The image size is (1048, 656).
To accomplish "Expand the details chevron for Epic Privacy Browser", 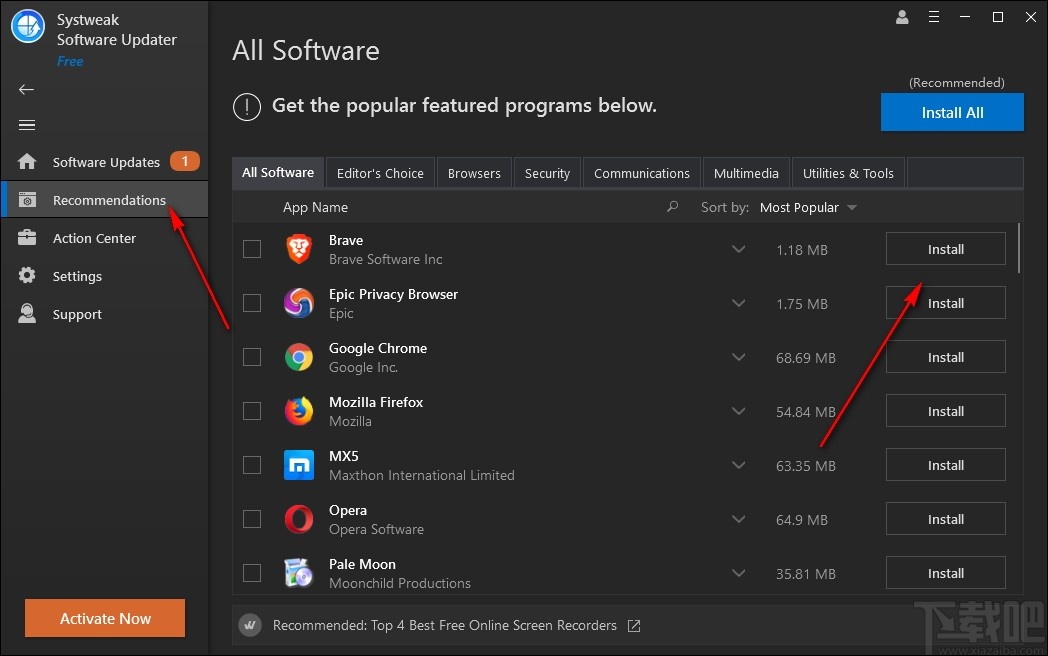I will [x=738, y=303].
